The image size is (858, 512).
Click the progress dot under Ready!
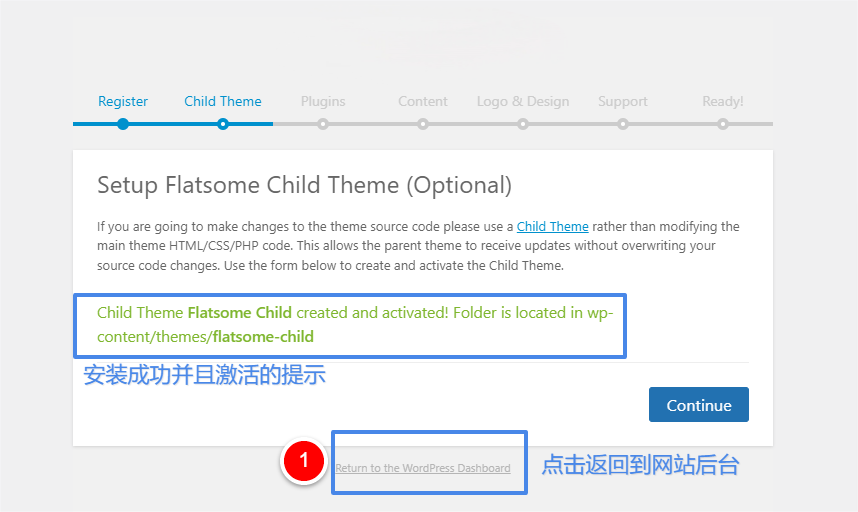[x=723, y=124]
